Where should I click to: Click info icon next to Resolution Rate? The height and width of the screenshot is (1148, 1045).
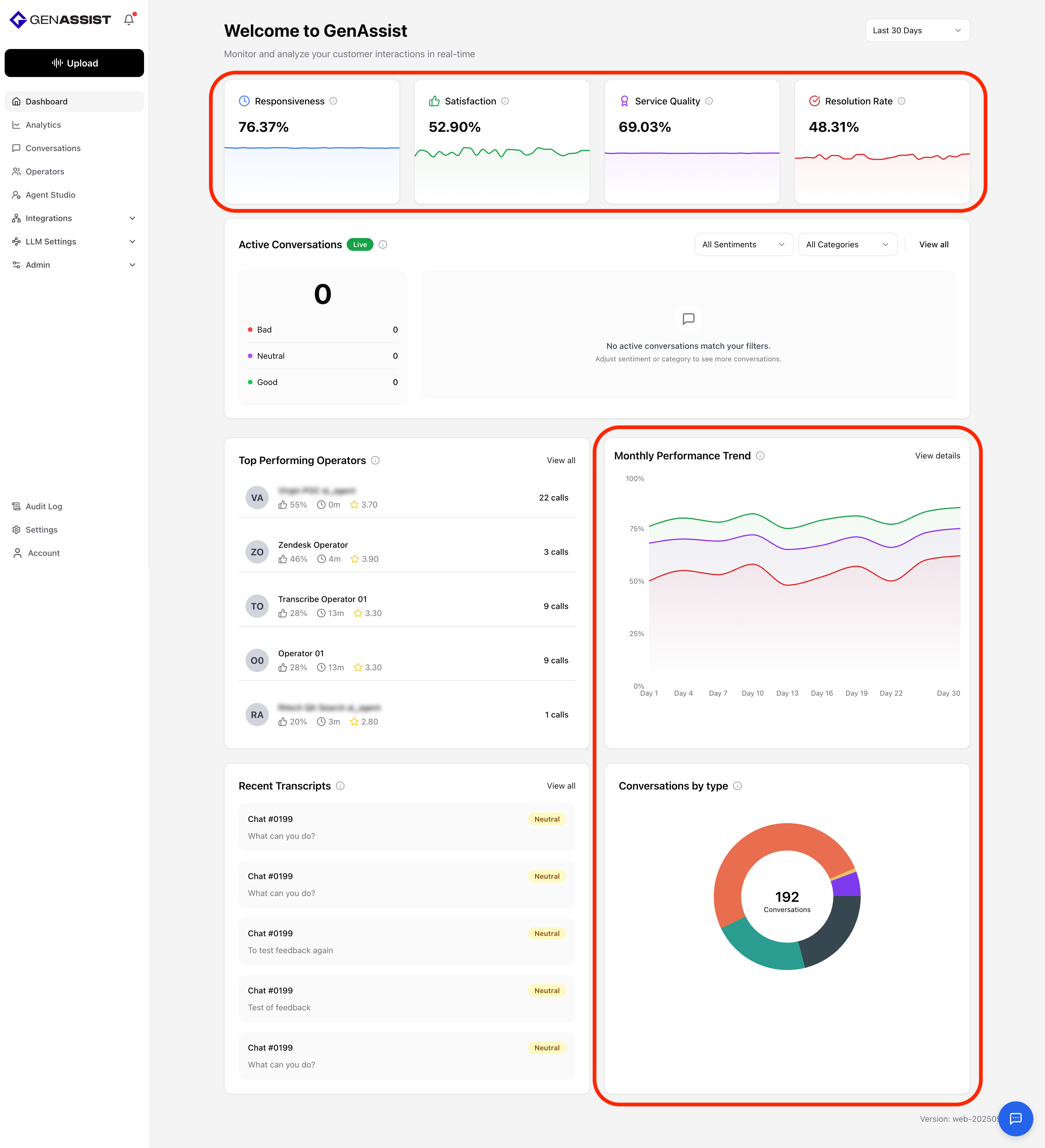pyautogui.click(x=902, y=101)
